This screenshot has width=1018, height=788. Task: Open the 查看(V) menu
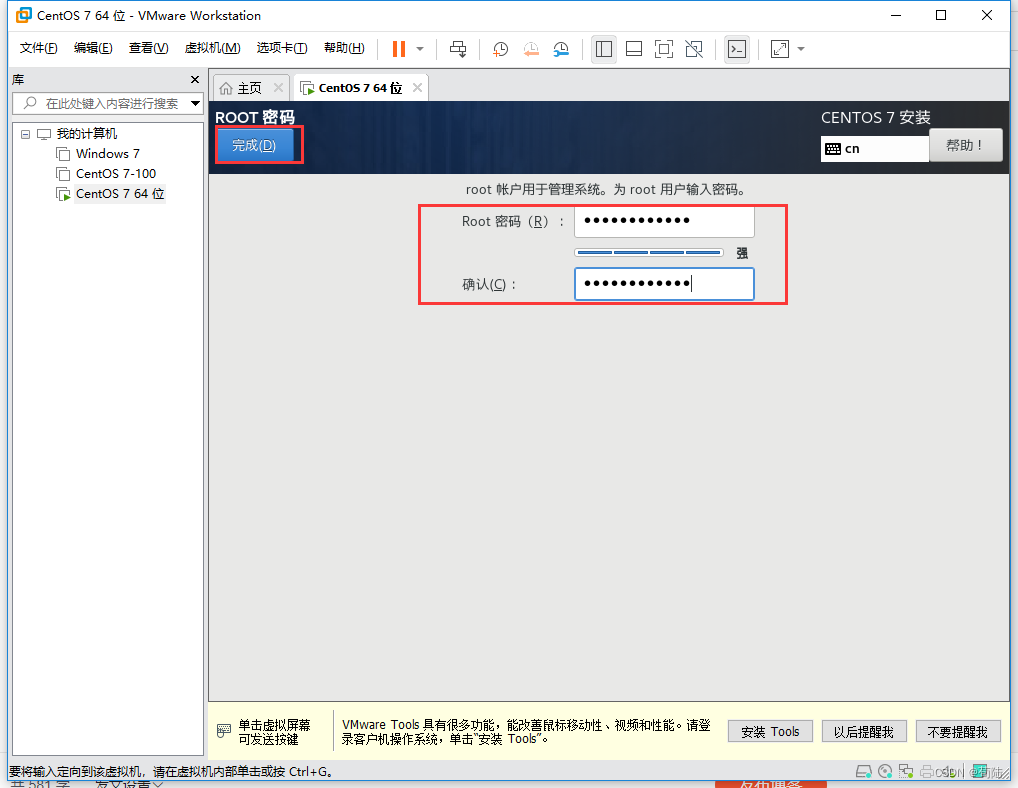tap(149, 48)
